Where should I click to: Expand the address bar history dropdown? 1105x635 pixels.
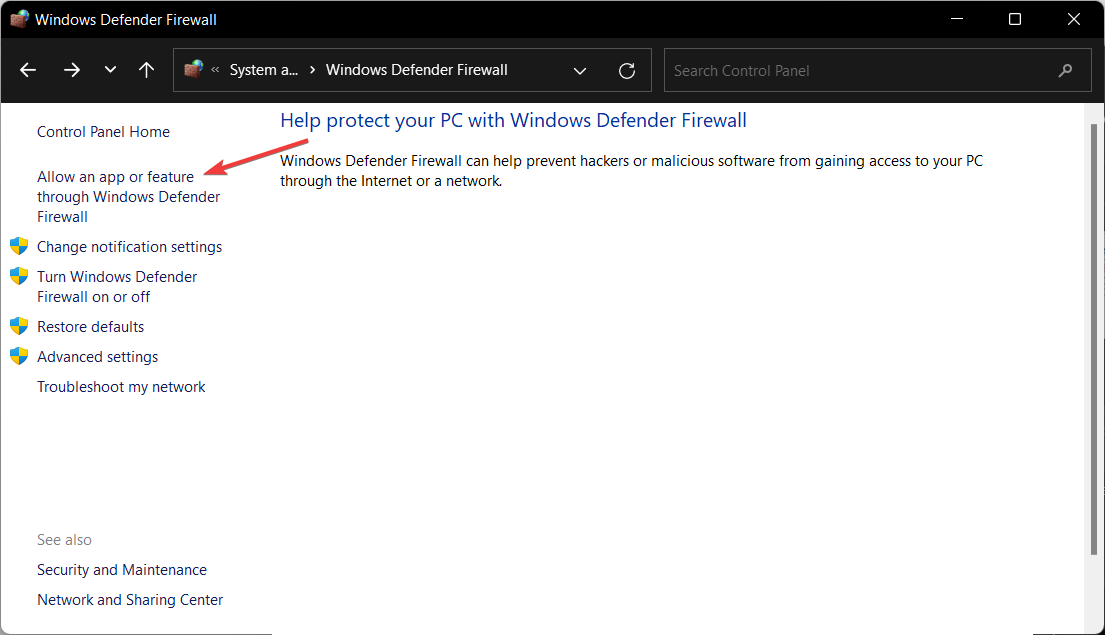pos(580,70)
